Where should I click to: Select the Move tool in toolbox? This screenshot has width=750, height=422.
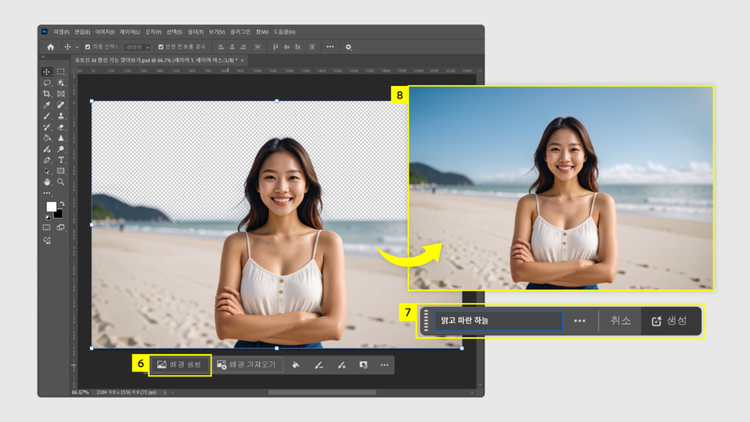pyautogui.click(x=47, y=72)
